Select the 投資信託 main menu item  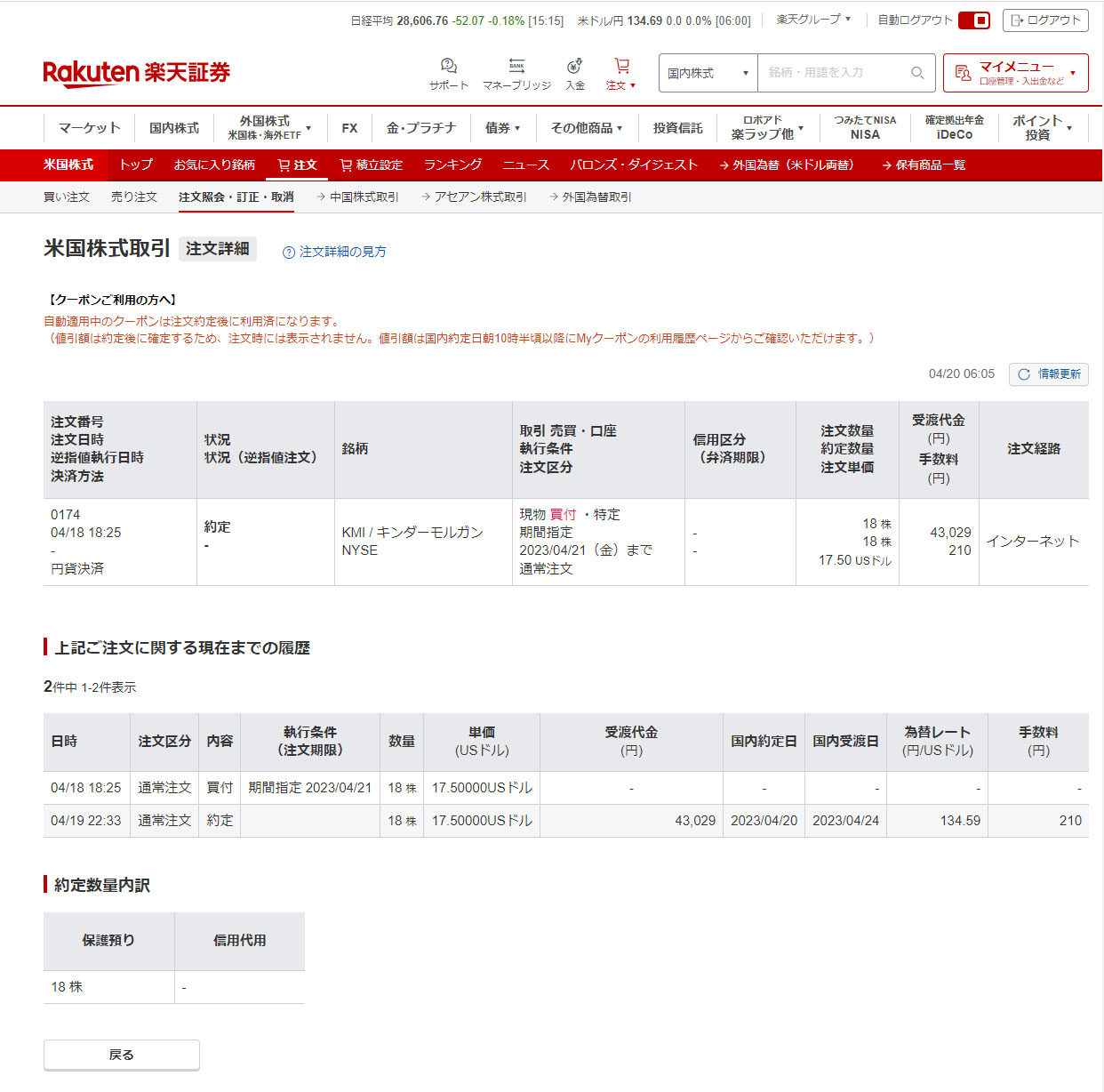click(677, 128)
